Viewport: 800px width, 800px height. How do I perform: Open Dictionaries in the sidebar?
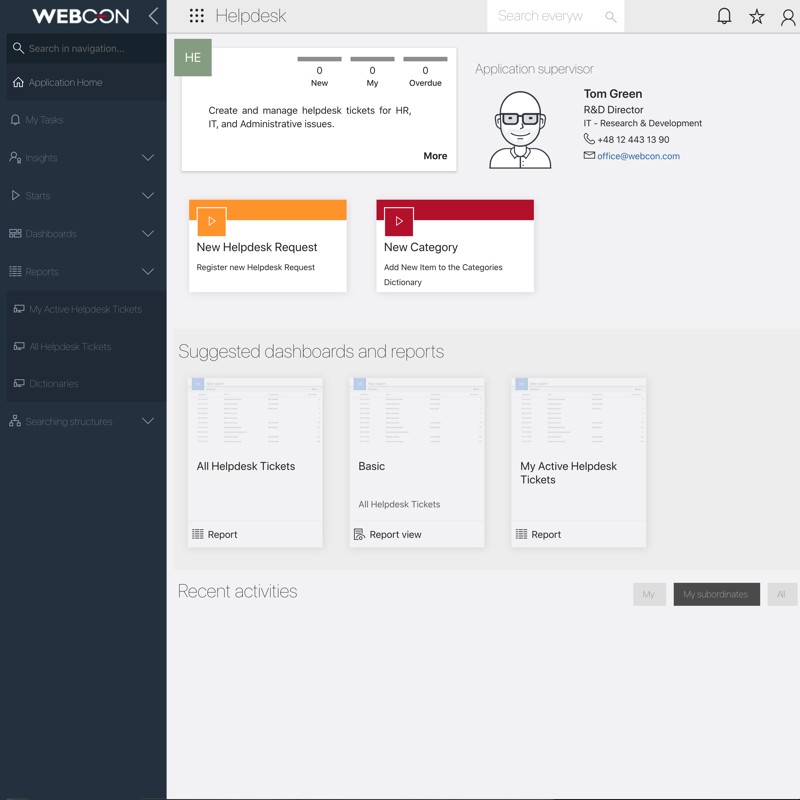pyautogui.click(x=54, y=384)
